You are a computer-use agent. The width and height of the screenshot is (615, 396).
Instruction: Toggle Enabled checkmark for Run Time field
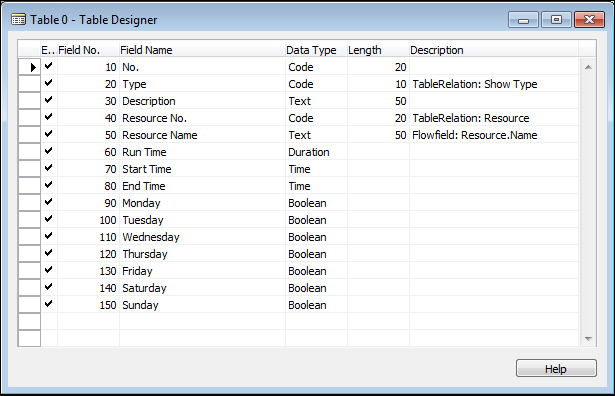point(49,151)
